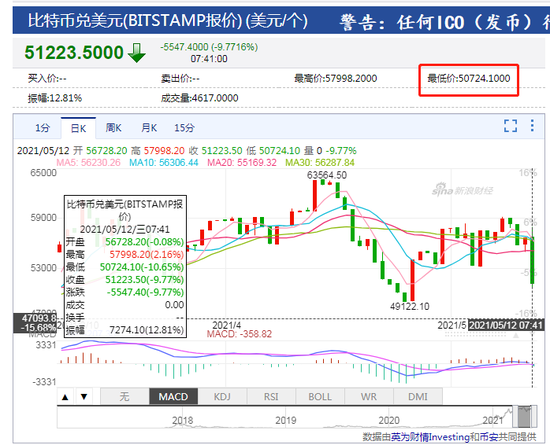The height and width of the screenshot is (445, 550).
Task: Open the three-dot chart options menu
Action: point(532,126)
